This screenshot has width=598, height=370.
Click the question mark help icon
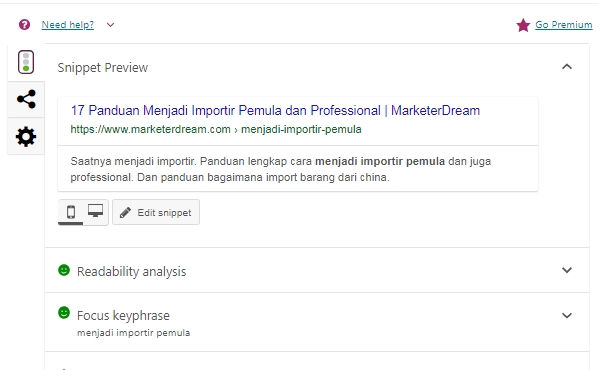tap(24, 25)
